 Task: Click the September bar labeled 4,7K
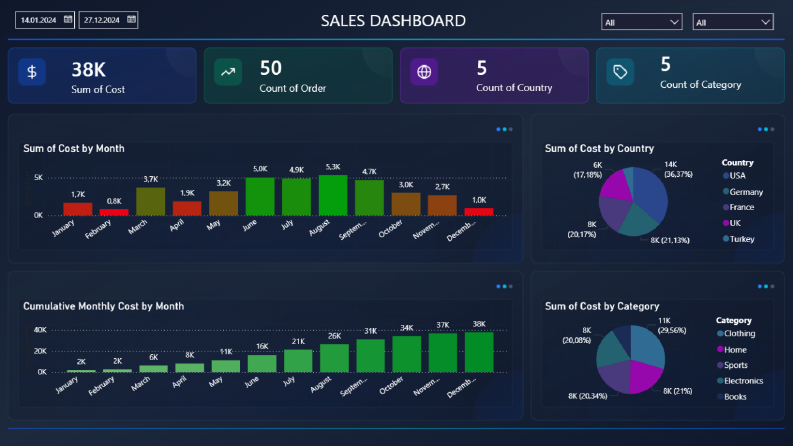369,198
